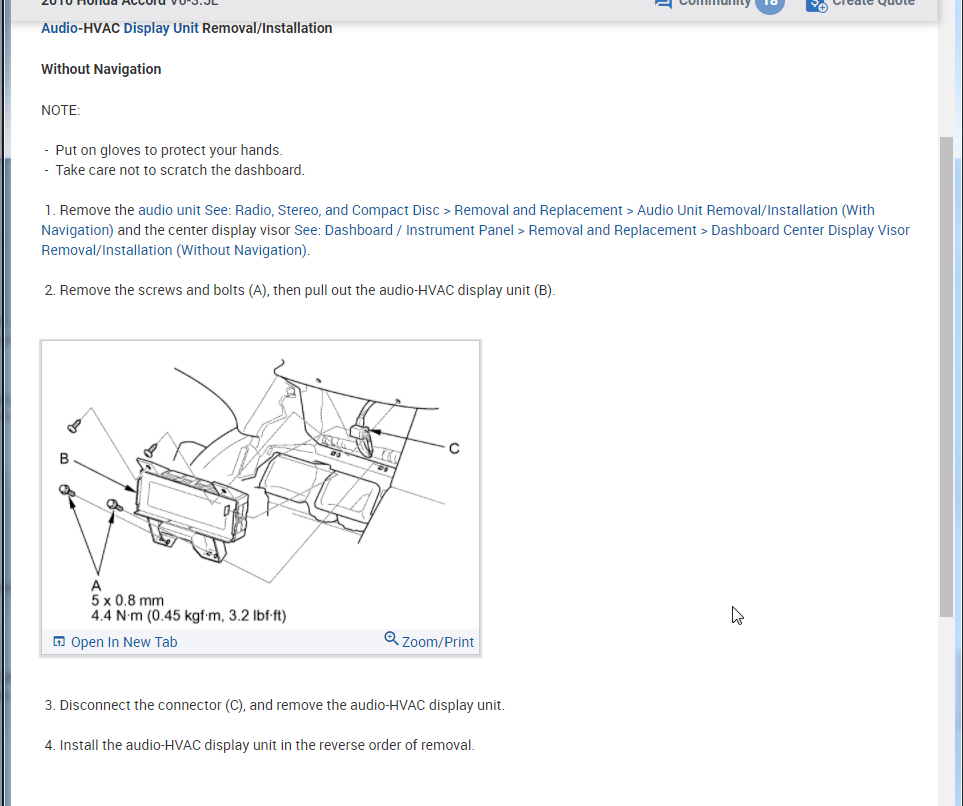Click Zoom/Print under the diagram
Screen dimensions: 963x806
click(437, 642)
